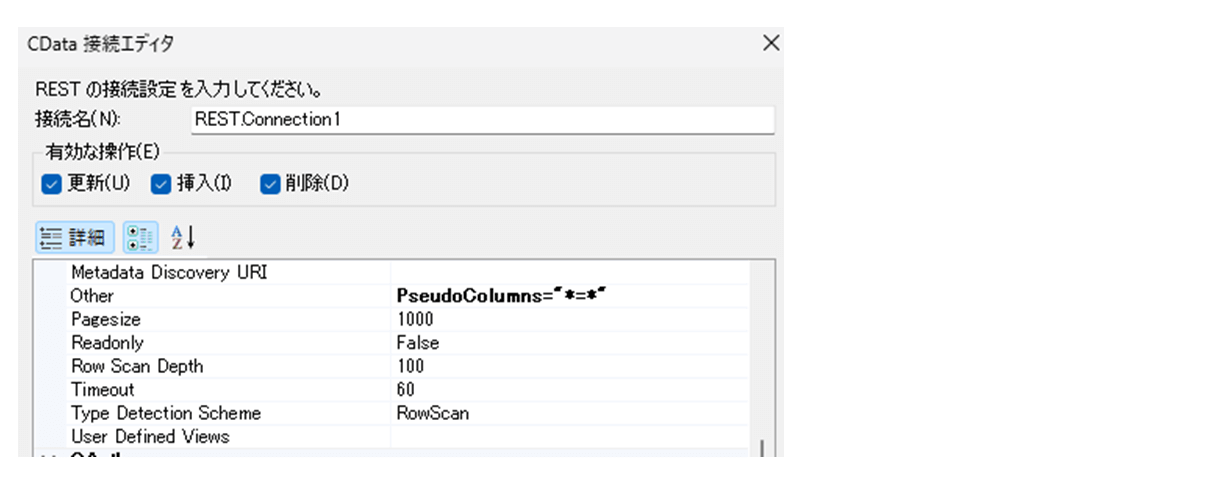Viewport: 1209px width, 478px height.
Task: Uncheck the 挿入(I) checkbox
Action: click(x=160, y=185)
